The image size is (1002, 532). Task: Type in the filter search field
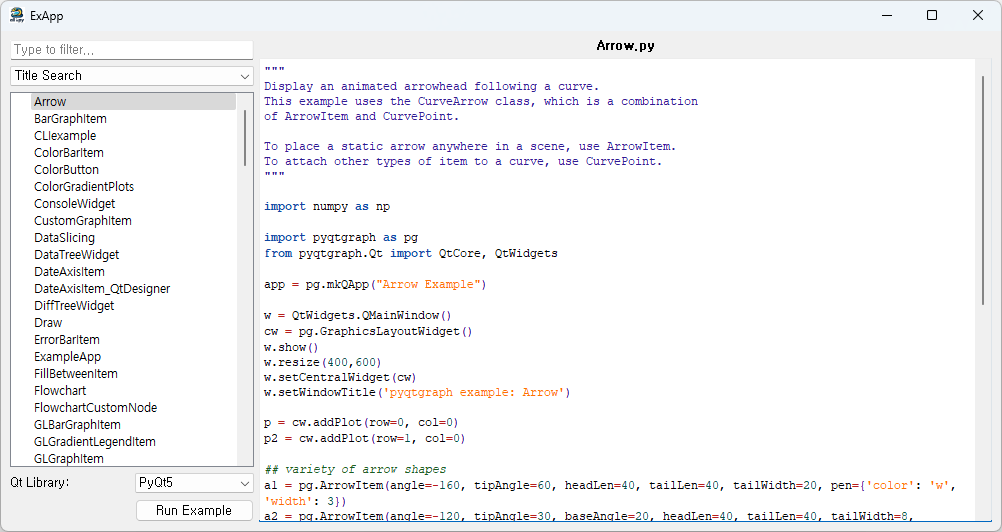[x=131, y=50]
